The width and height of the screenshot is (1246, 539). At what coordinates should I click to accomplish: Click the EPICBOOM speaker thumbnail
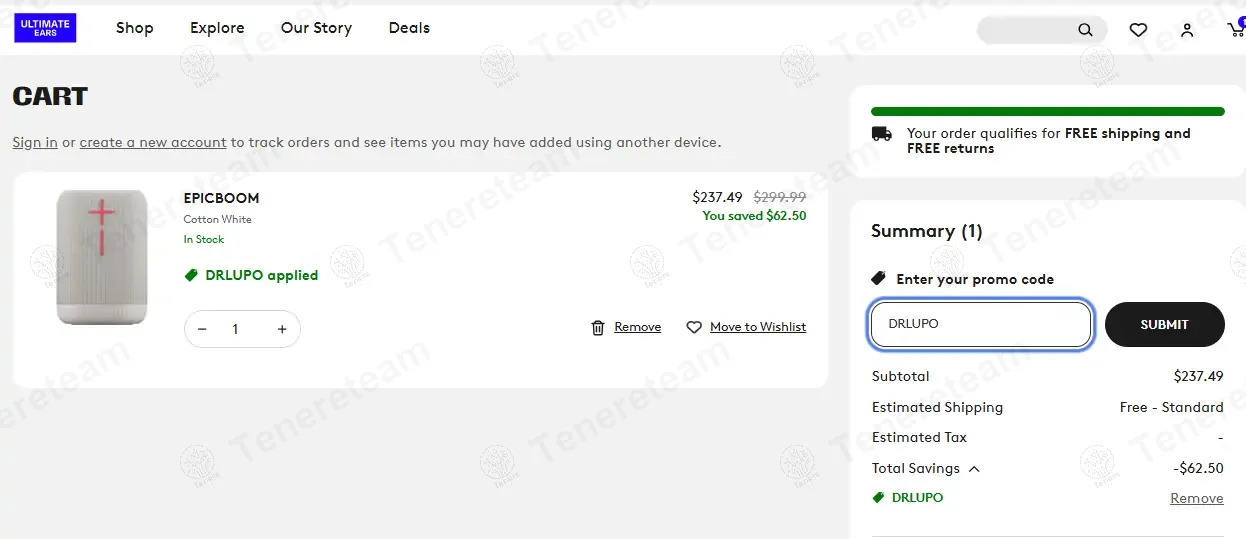tap(102, 257)
